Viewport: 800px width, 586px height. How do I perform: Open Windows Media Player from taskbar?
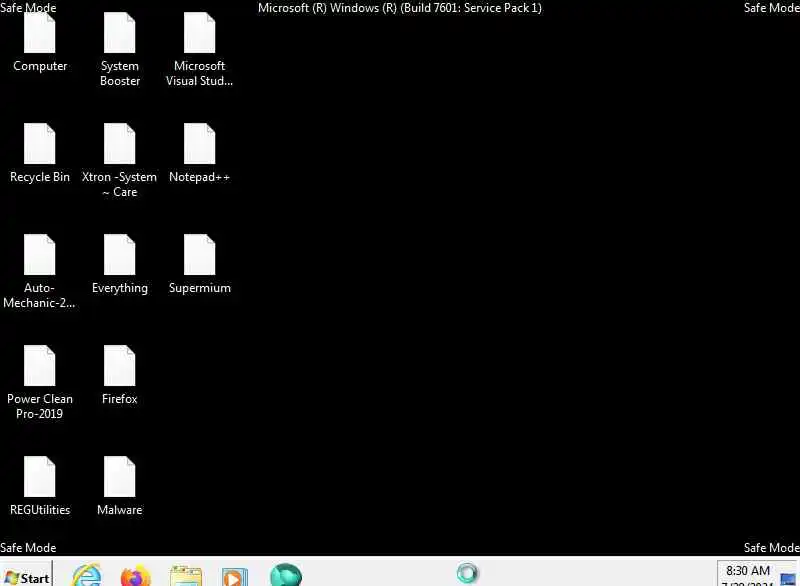(x=235, y=577)
